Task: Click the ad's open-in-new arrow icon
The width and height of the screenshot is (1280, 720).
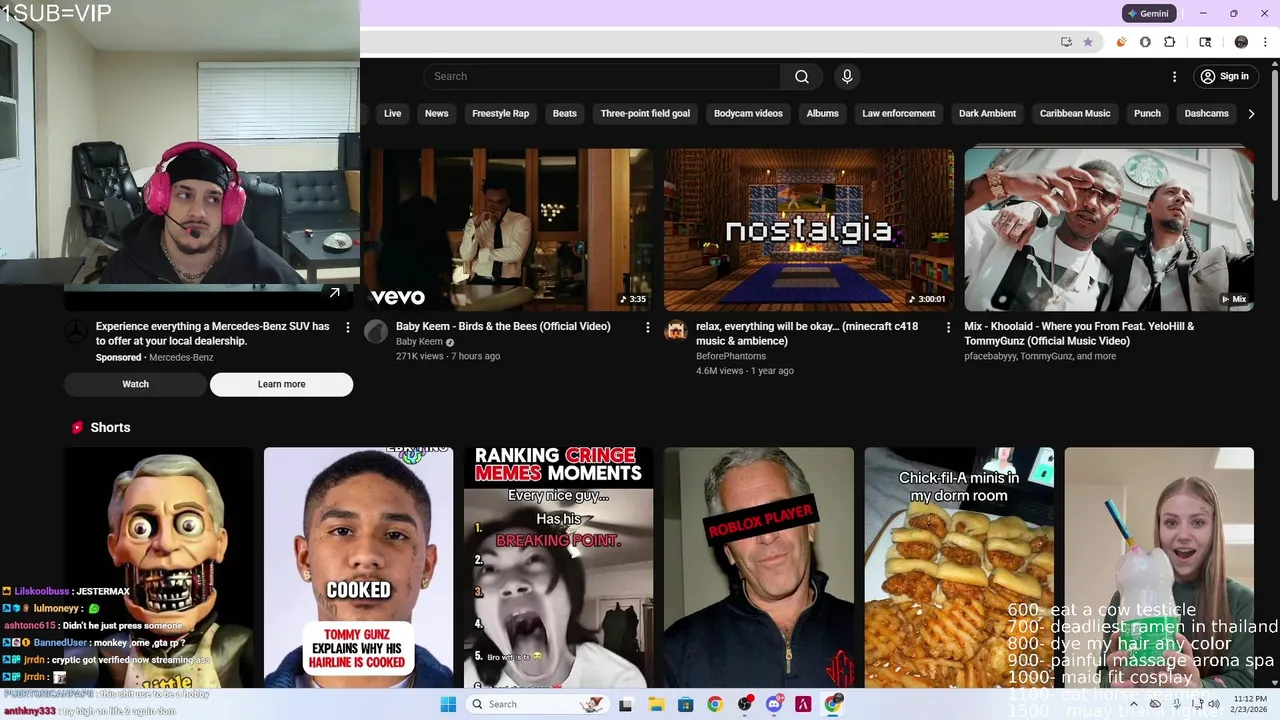Action: (334, 293)
